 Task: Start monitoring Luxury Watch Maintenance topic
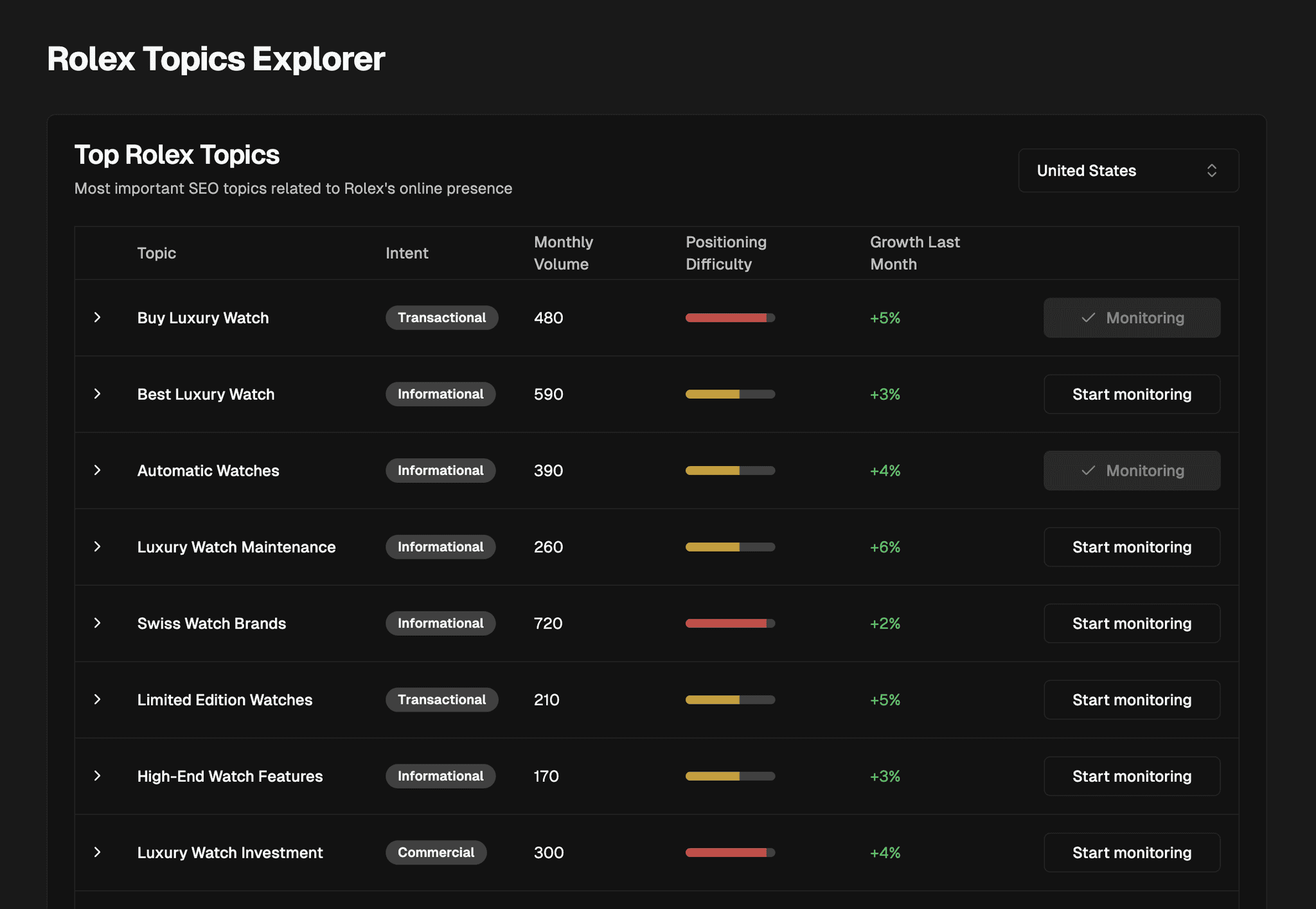pyautogui.click(x=1132, y=547)
